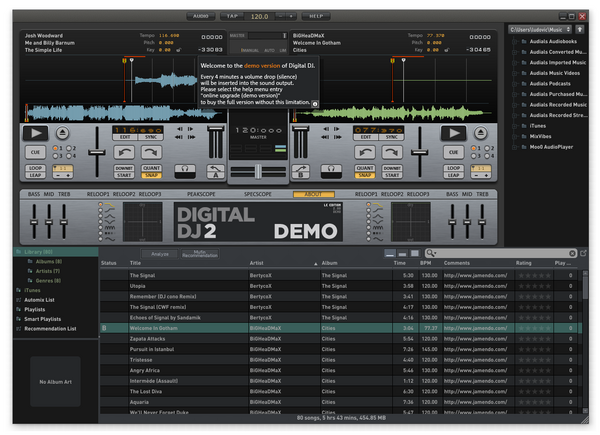Image resolution: width=600 pixels, height=435 pixels.
Task: Click the left deck jump-back arrow button
Action: [124, 152]
